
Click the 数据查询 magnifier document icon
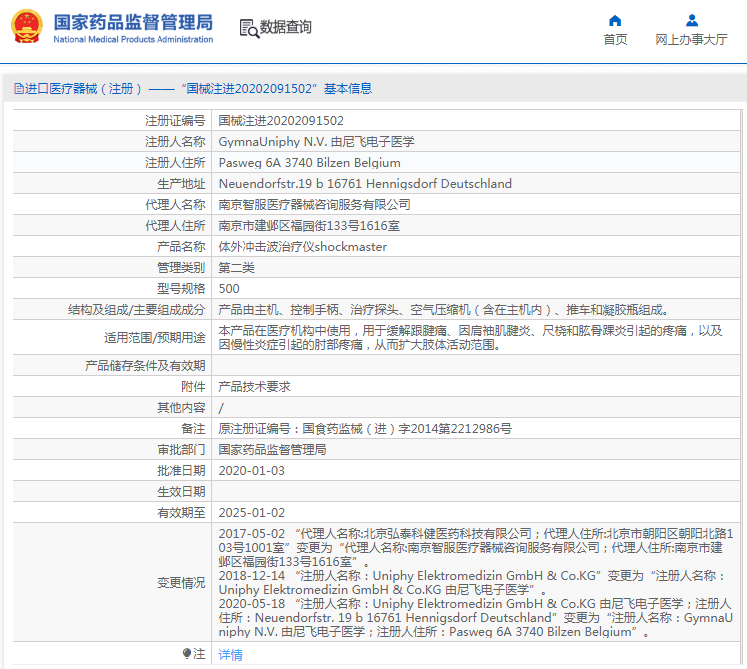click(x=249, y=28)
